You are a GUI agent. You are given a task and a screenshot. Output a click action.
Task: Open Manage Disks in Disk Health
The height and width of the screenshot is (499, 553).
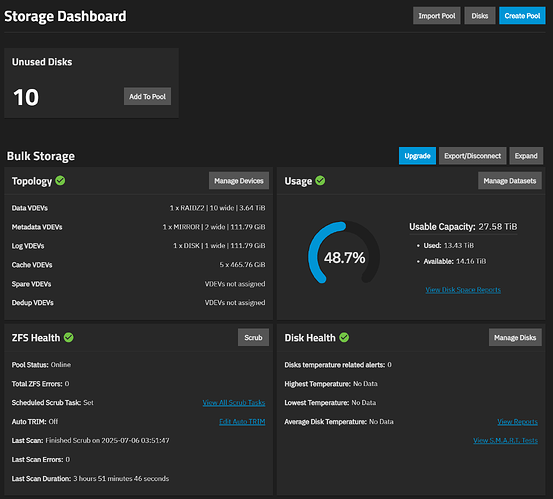[x=515, y=337]
